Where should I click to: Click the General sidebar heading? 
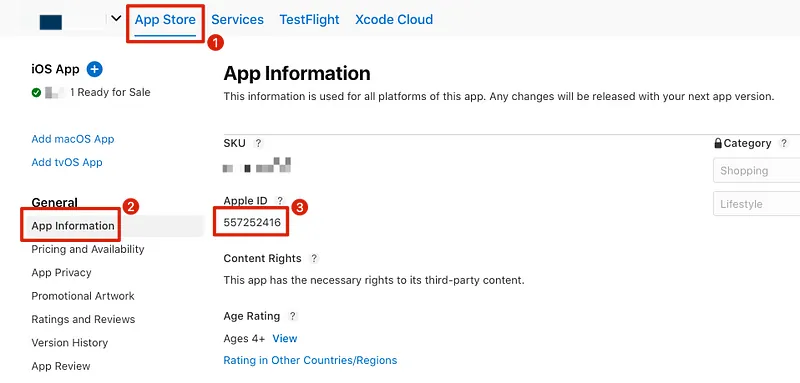[x=55, y=202]
